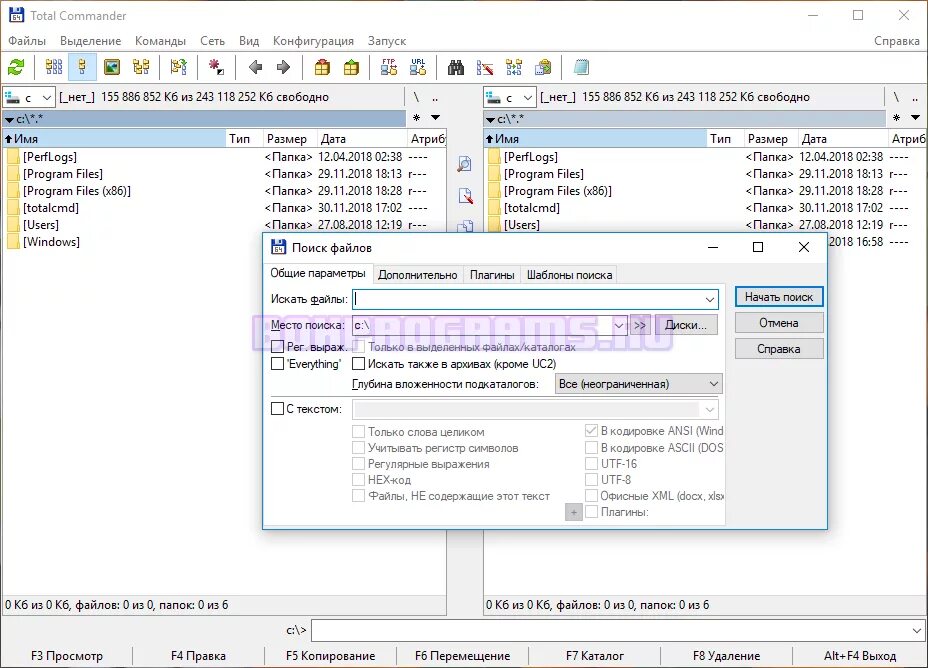Click the right panel favorites asterisk button
928x668 pixels.
[897, 118]
